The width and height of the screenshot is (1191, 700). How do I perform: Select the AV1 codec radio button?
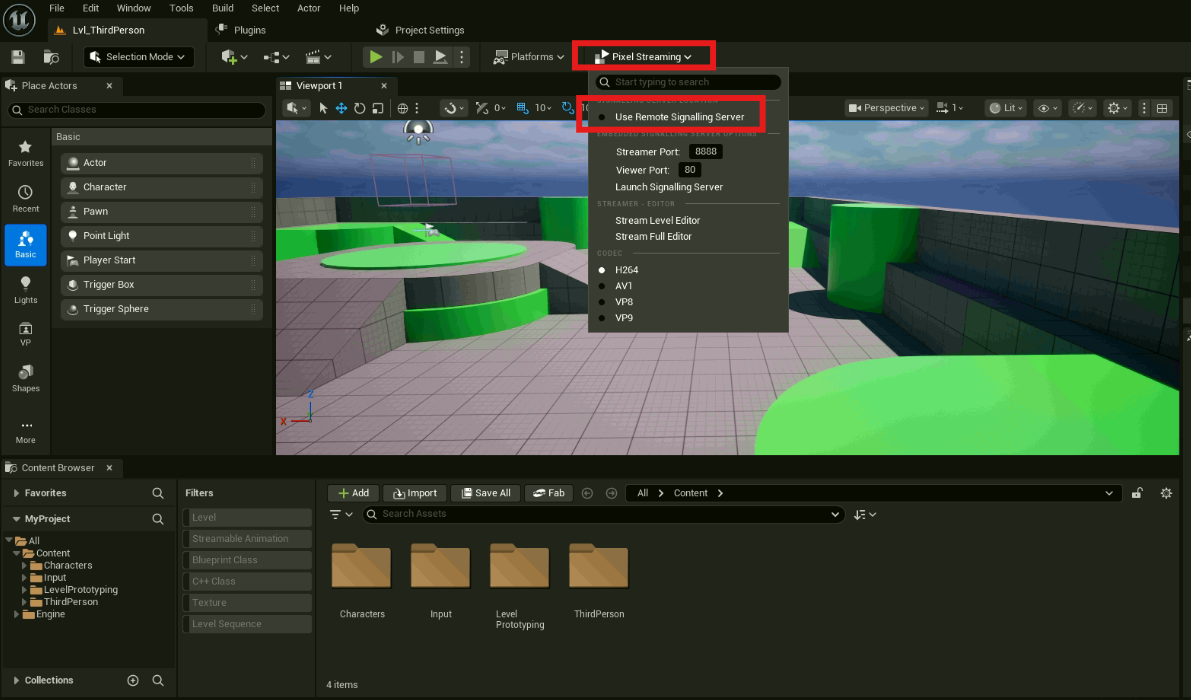point(602,286)
